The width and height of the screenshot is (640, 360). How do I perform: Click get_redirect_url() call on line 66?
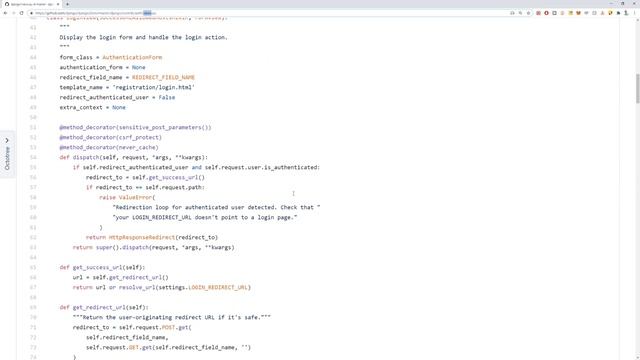tap(138, 277)
